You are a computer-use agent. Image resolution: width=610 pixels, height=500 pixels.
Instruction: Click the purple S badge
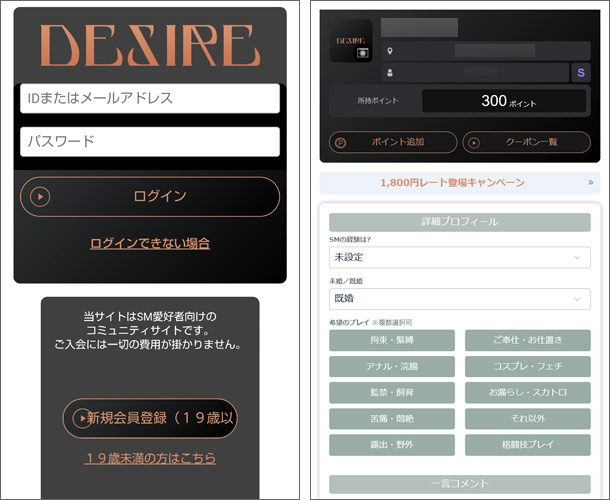tap(581, 72)
